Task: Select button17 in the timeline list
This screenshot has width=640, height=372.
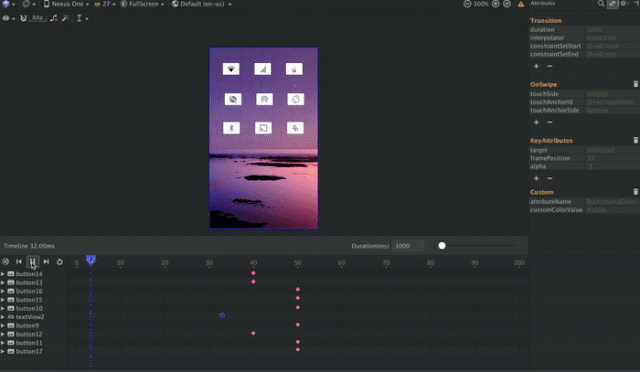Action: pos(29,351)
